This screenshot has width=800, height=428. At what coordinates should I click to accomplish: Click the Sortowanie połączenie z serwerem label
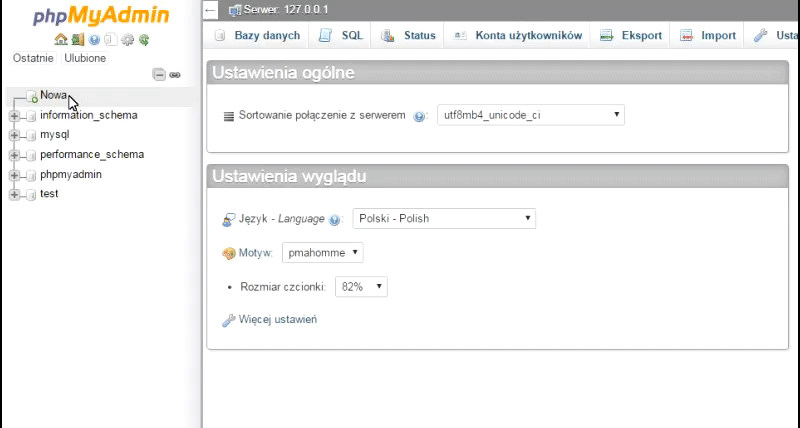coord(322,115)
